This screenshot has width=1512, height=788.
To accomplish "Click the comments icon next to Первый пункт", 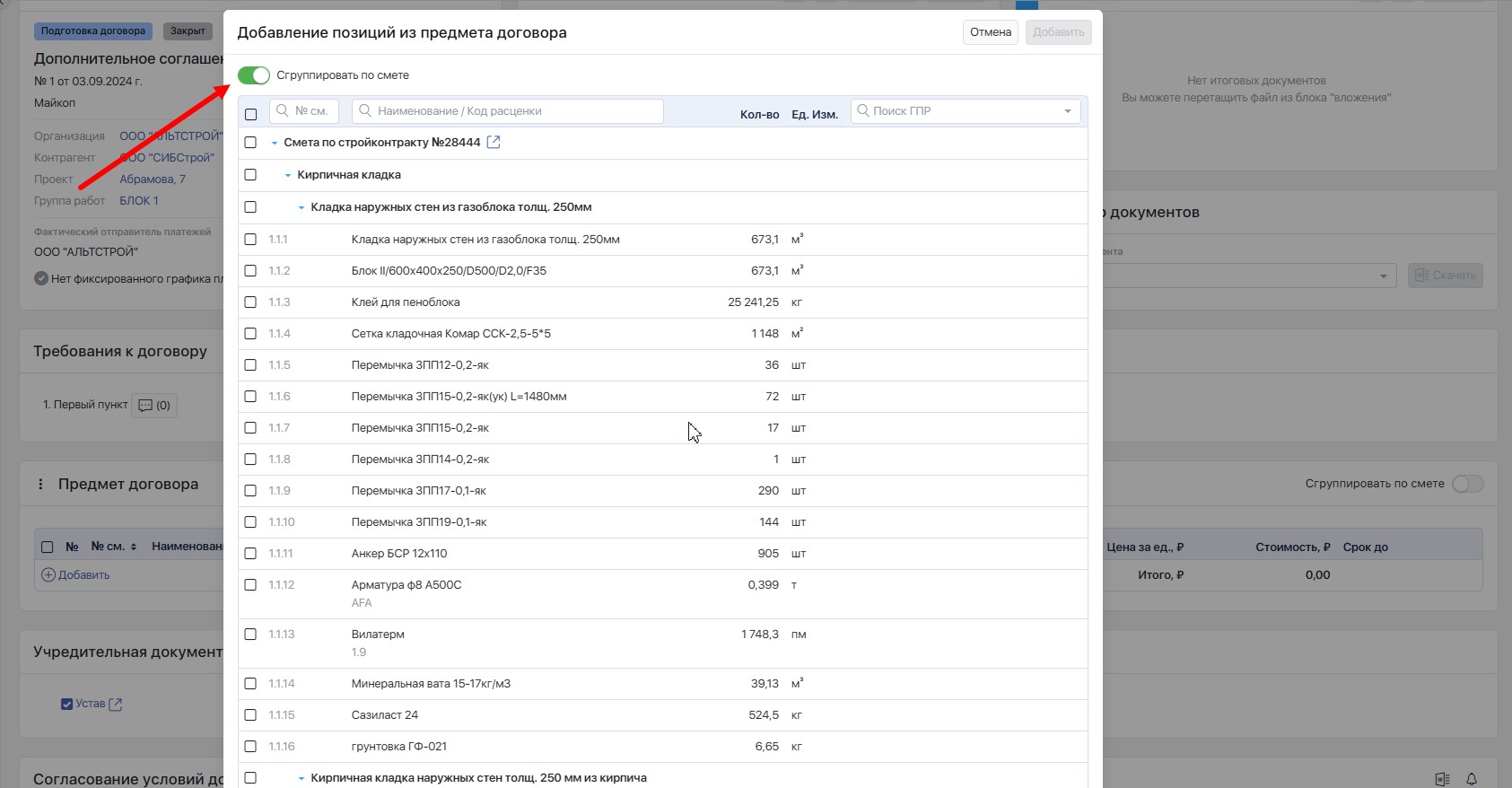I will click(x=145, y=406).
